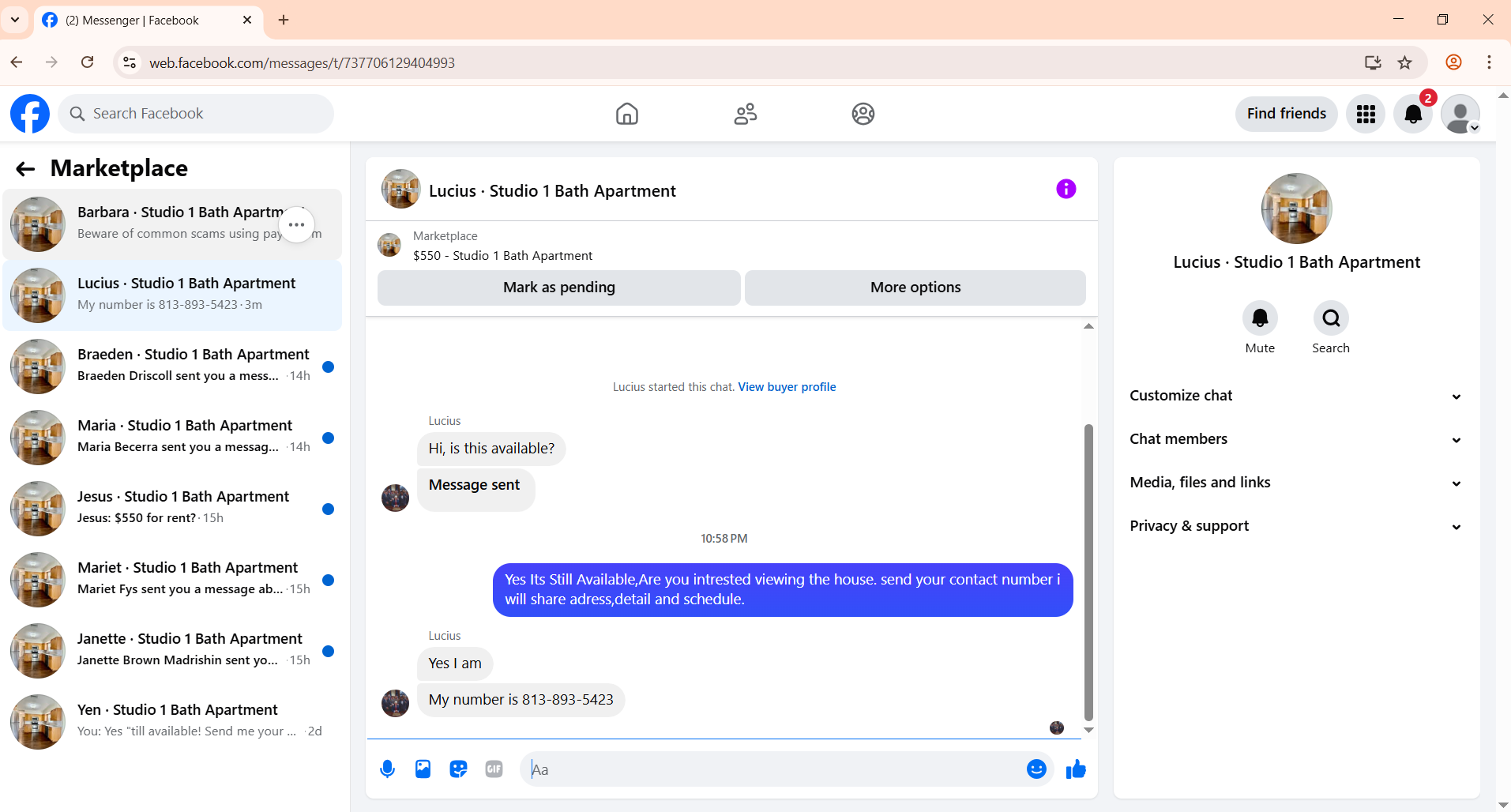Open the Jesus $550 for rent conversation

(x=172, y=509)
